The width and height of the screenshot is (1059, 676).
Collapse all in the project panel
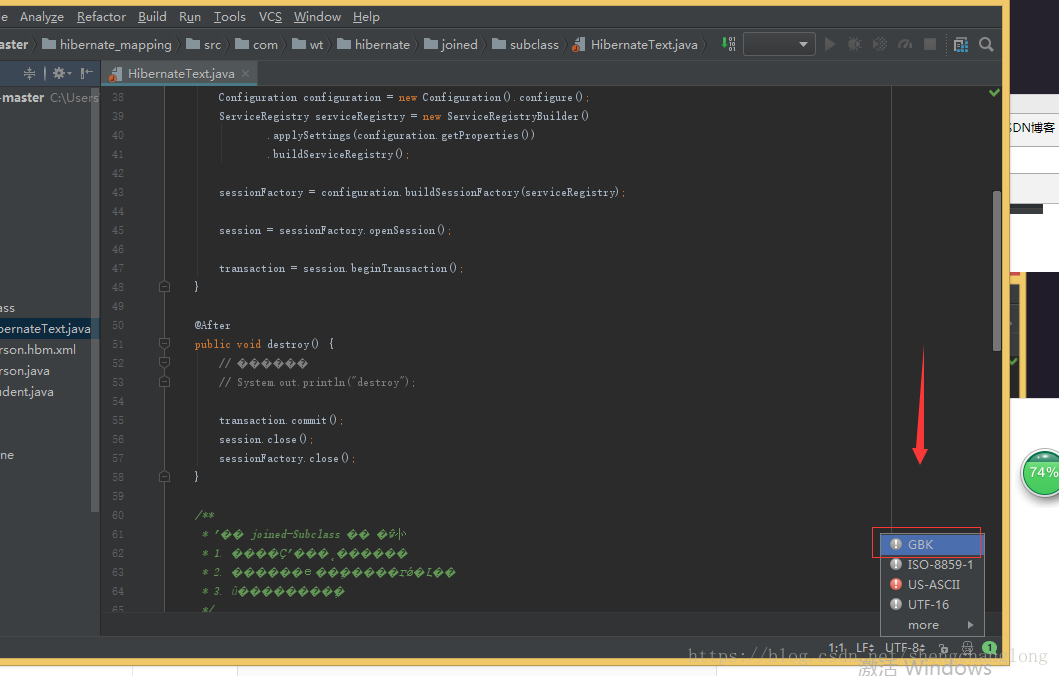(x=29, y=73)
